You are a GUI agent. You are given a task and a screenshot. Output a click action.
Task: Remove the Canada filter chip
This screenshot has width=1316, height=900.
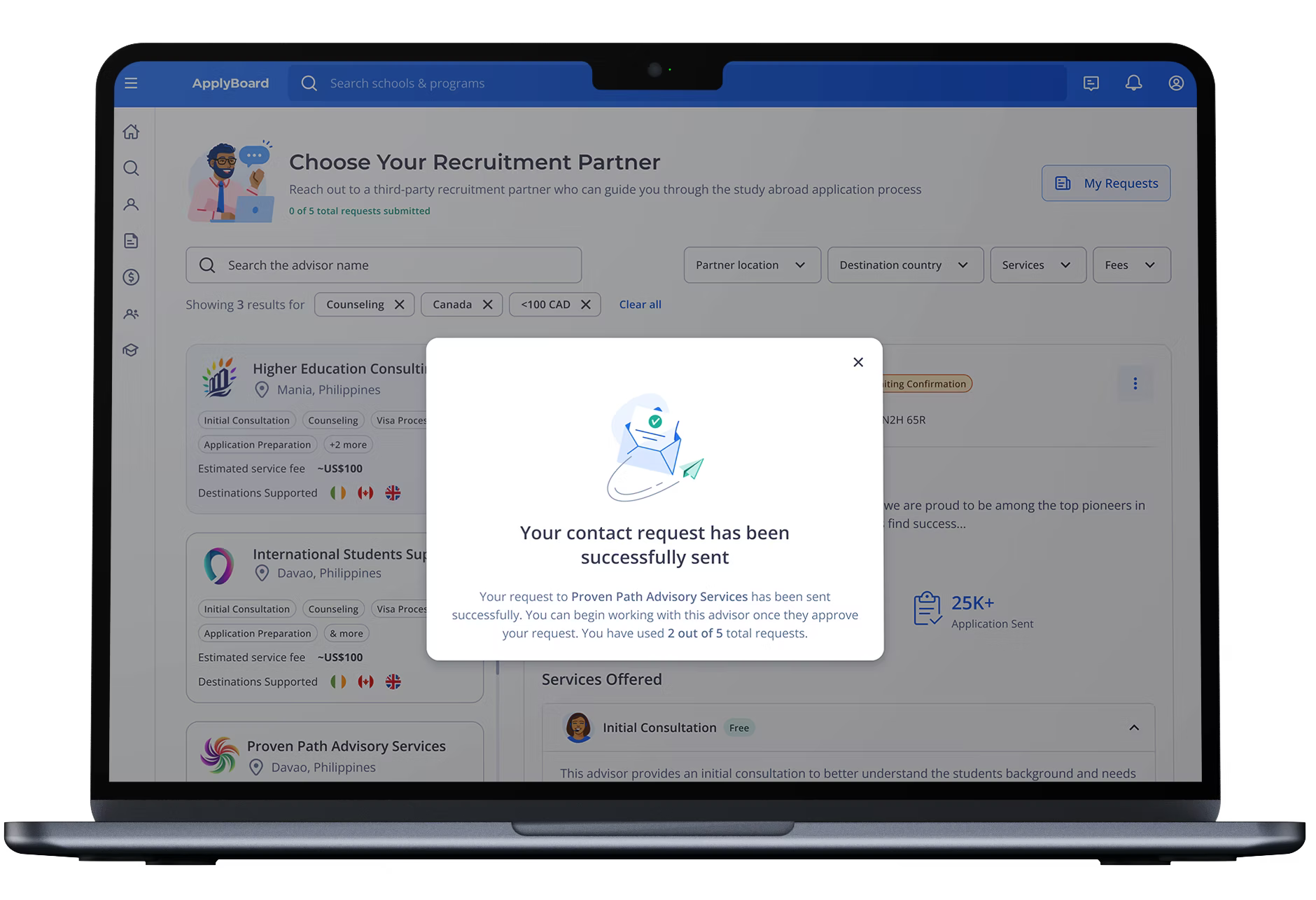click(x=487, y=305)
